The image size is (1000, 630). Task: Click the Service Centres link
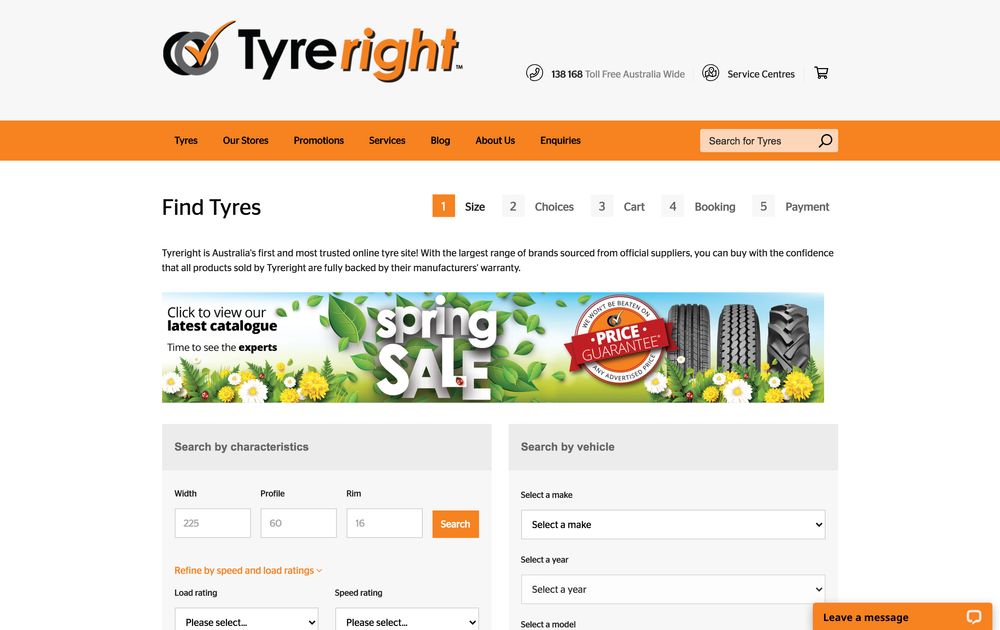click(x=761, y=74)
